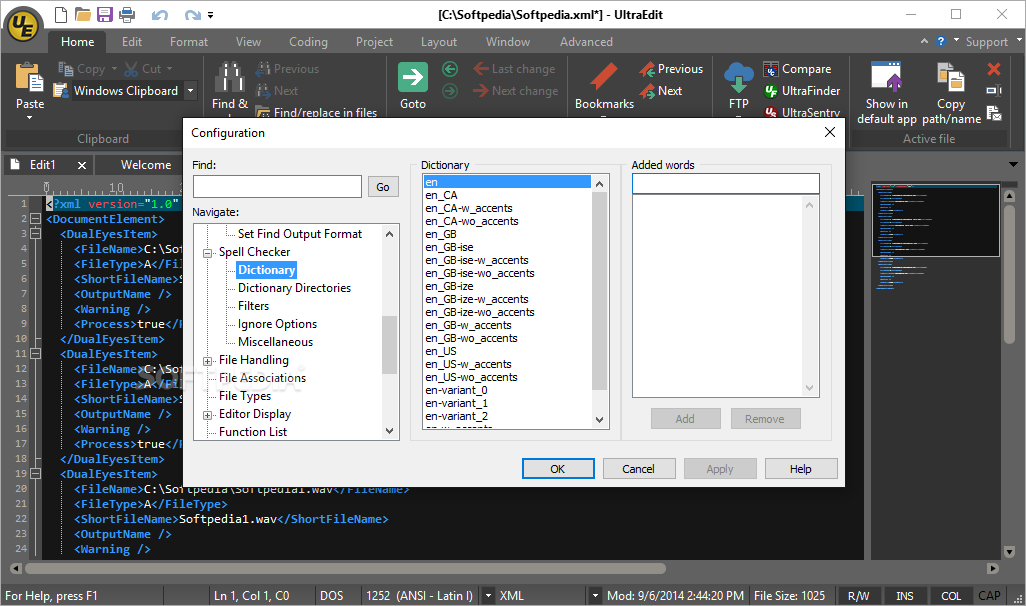Open the Support menu link

coord(986,42)
